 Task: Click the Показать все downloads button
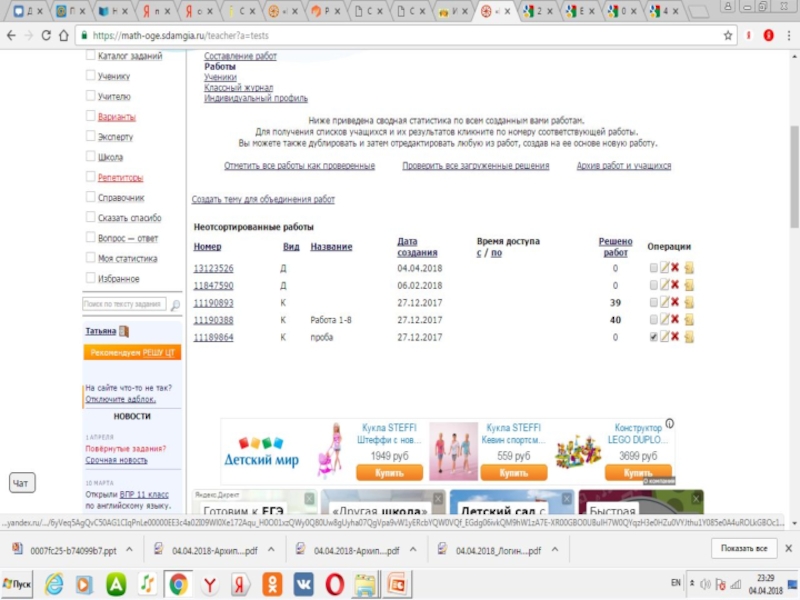tap(744, 549)
